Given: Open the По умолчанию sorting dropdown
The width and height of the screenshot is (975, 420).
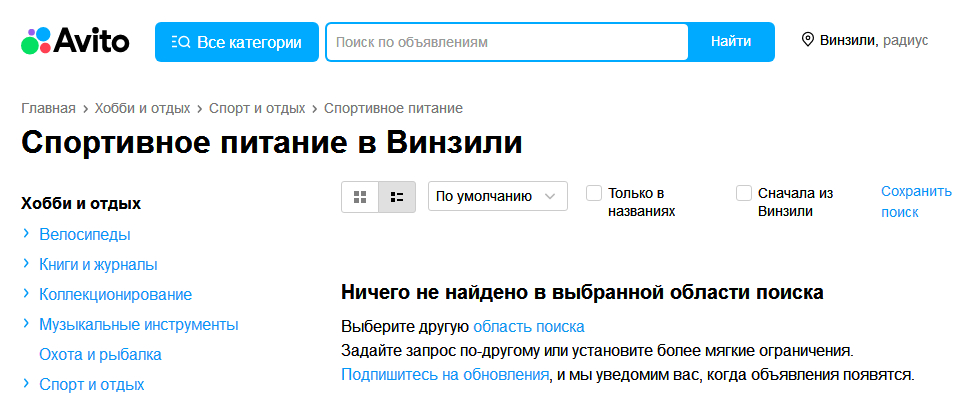Looking at the screenshot, I should tap(497, 197).
